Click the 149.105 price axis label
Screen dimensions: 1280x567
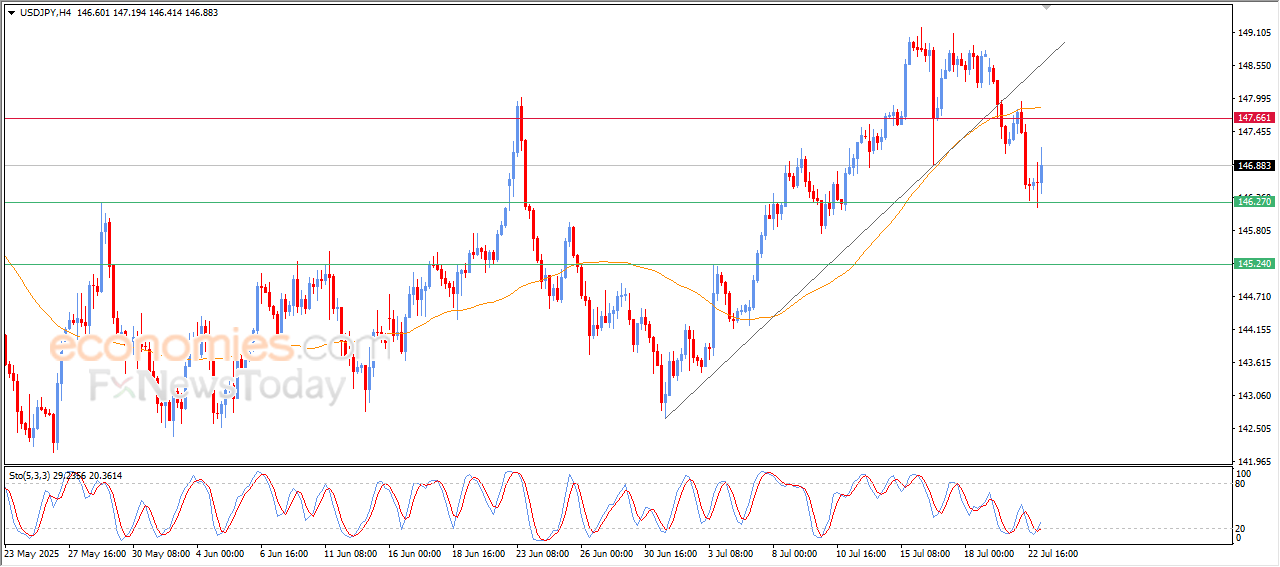[1254, 33]
